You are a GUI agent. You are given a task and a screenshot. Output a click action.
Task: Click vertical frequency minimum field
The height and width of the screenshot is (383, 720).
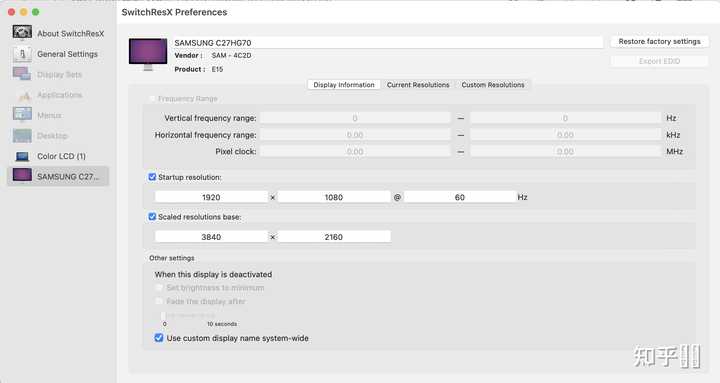click(355, 118)
